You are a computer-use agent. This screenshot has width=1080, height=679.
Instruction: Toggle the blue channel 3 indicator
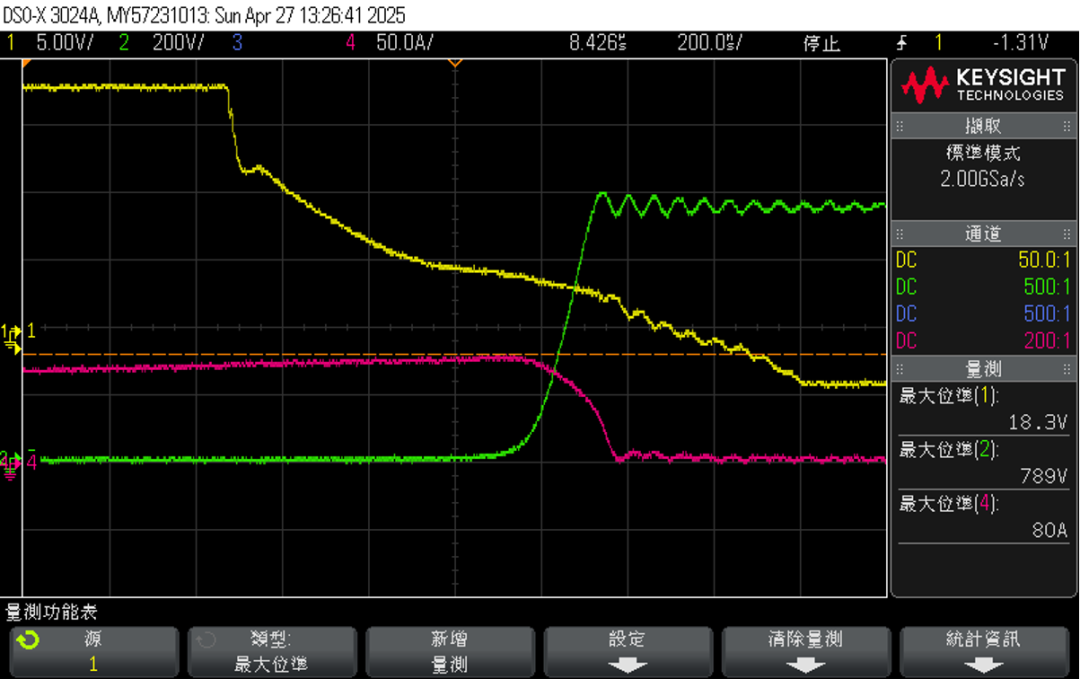click(237, 43)
